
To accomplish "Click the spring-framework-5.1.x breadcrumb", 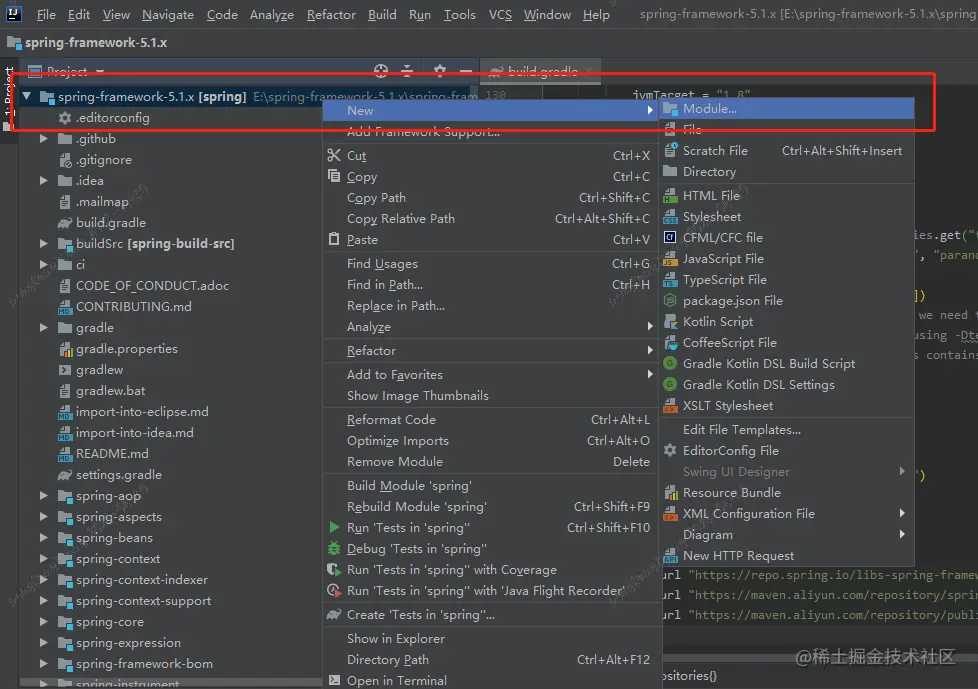I will pos(95,42).
